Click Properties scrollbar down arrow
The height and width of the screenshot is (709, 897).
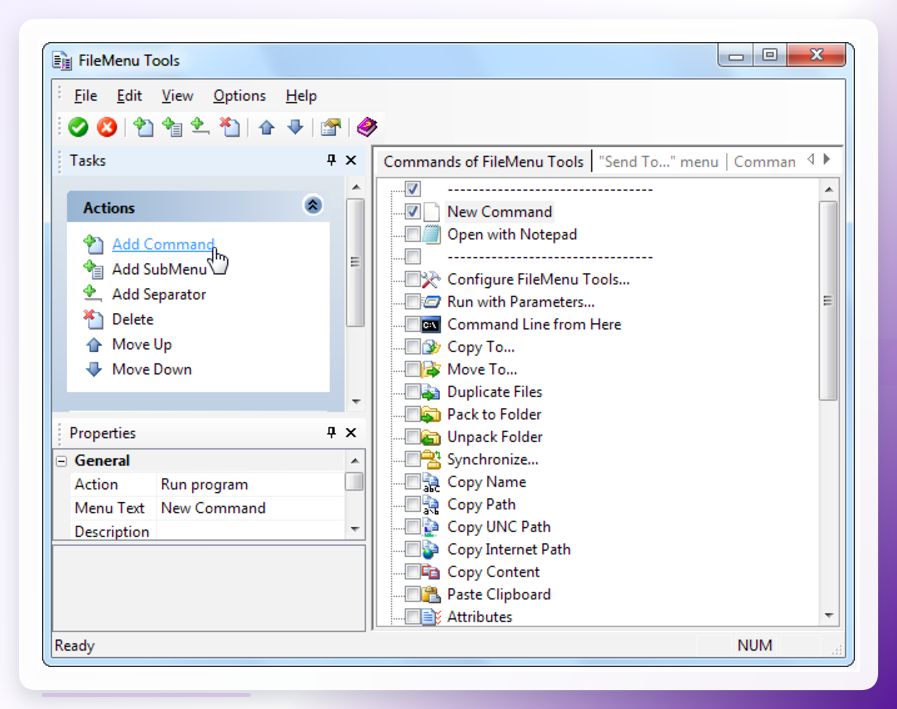pyautogui.click(x=355, y=529)
